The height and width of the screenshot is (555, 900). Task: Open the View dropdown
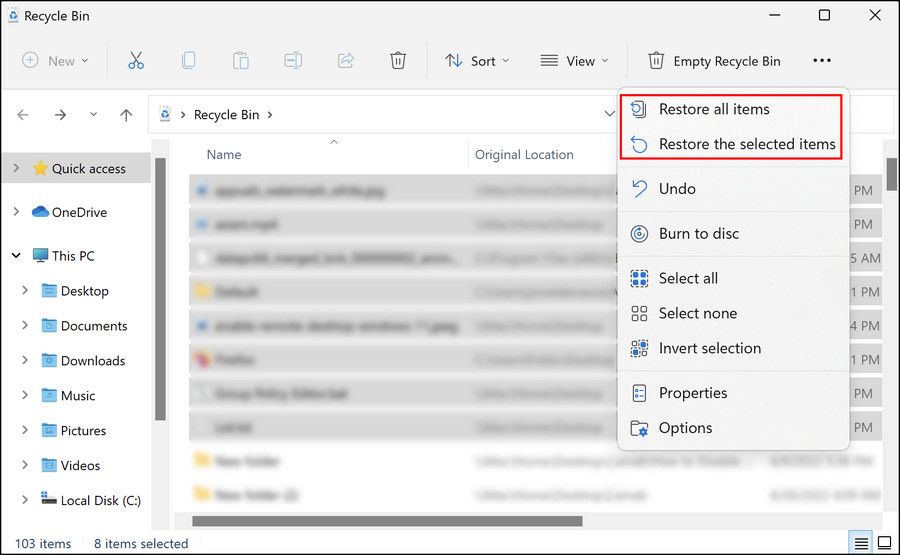coord(574,61)
